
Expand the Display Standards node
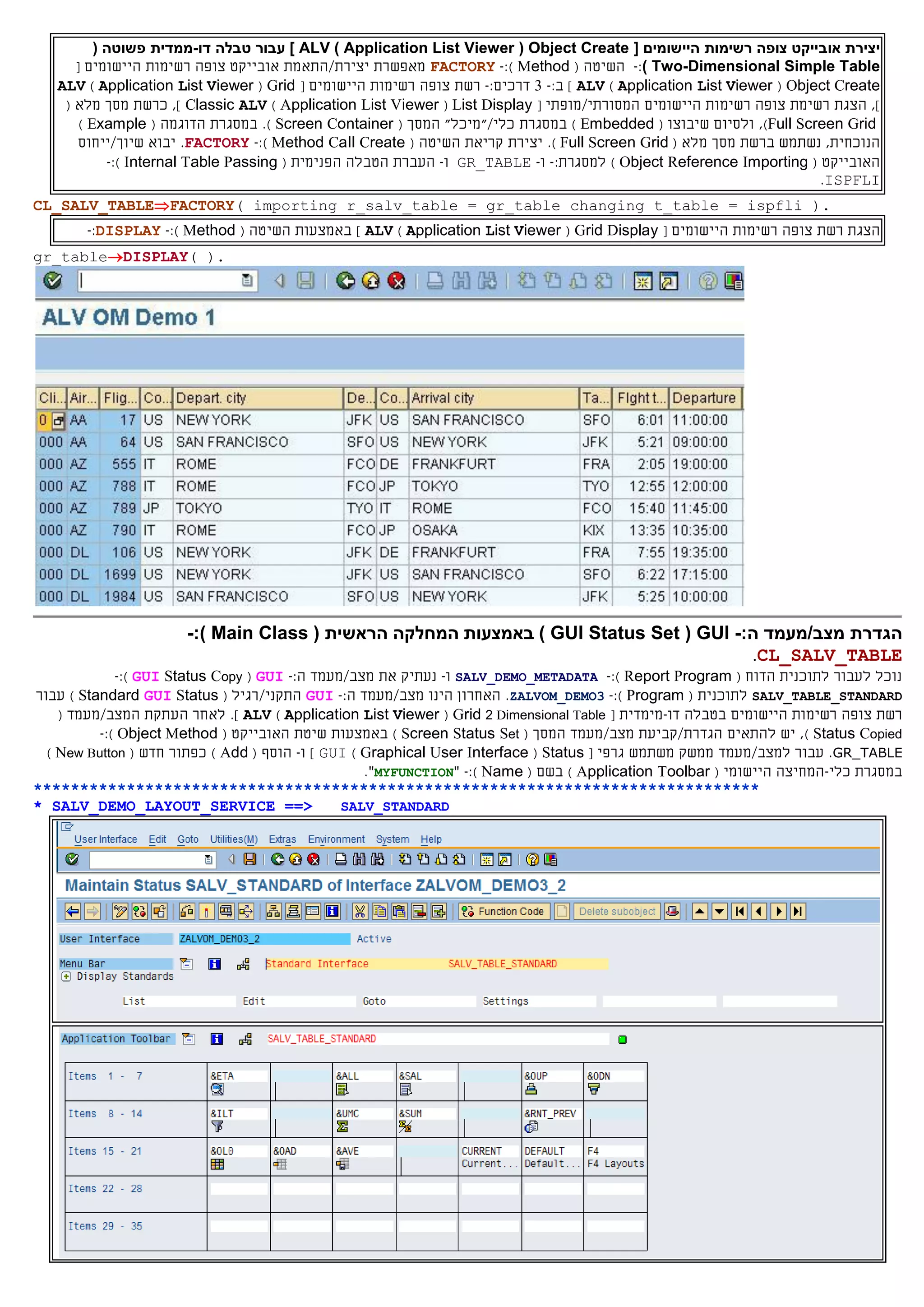pyautogui.click(x=67, y=976)
